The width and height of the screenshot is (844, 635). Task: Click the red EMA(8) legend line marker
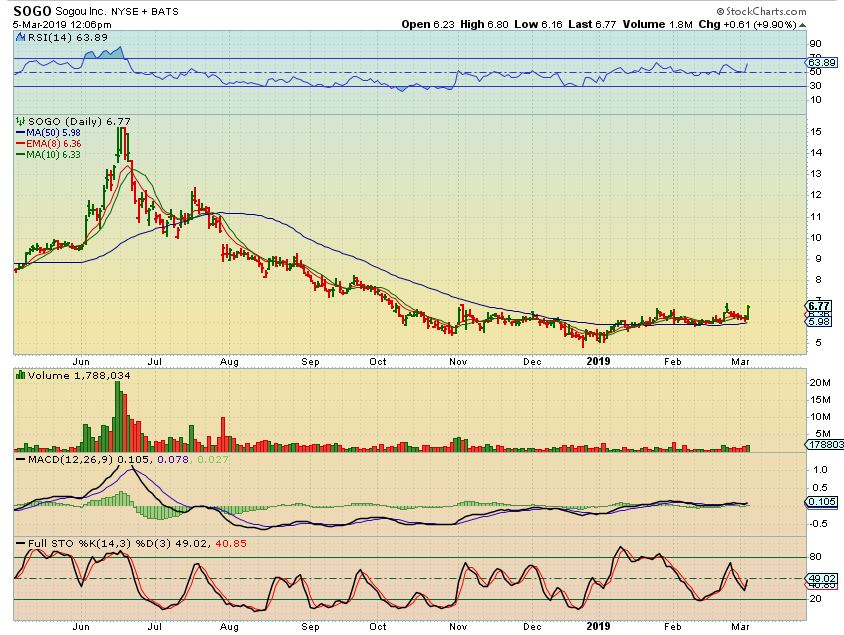[x=19, y=143]
